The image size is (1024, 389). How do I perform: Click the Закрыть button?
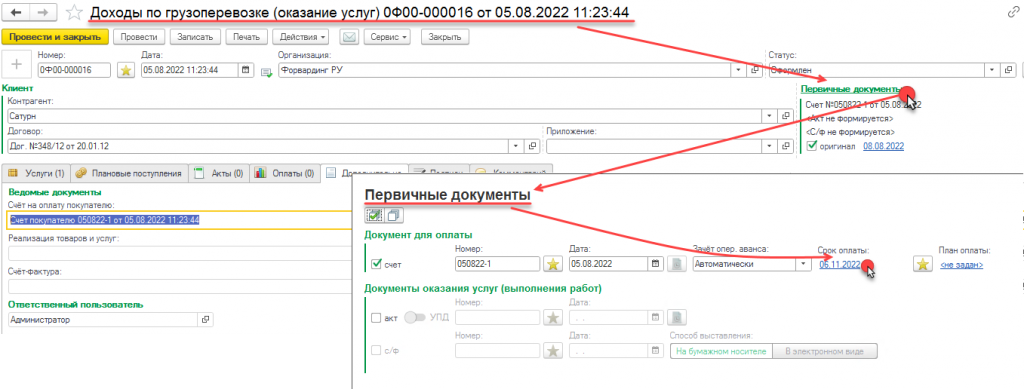click(x=445, y=37)
